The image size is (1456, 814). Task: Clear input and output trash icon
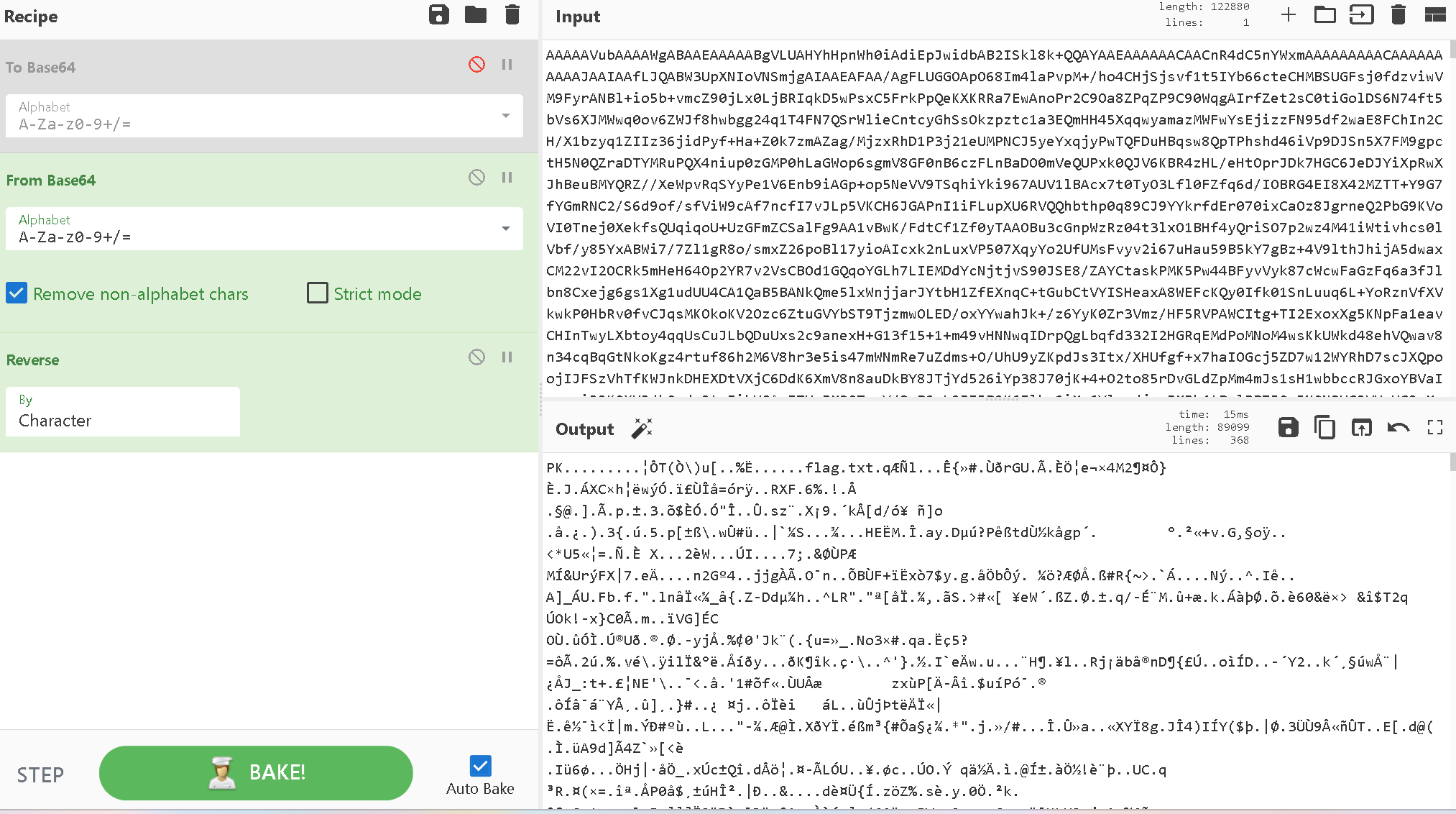pyautogui.click(x=1398, y=15)
